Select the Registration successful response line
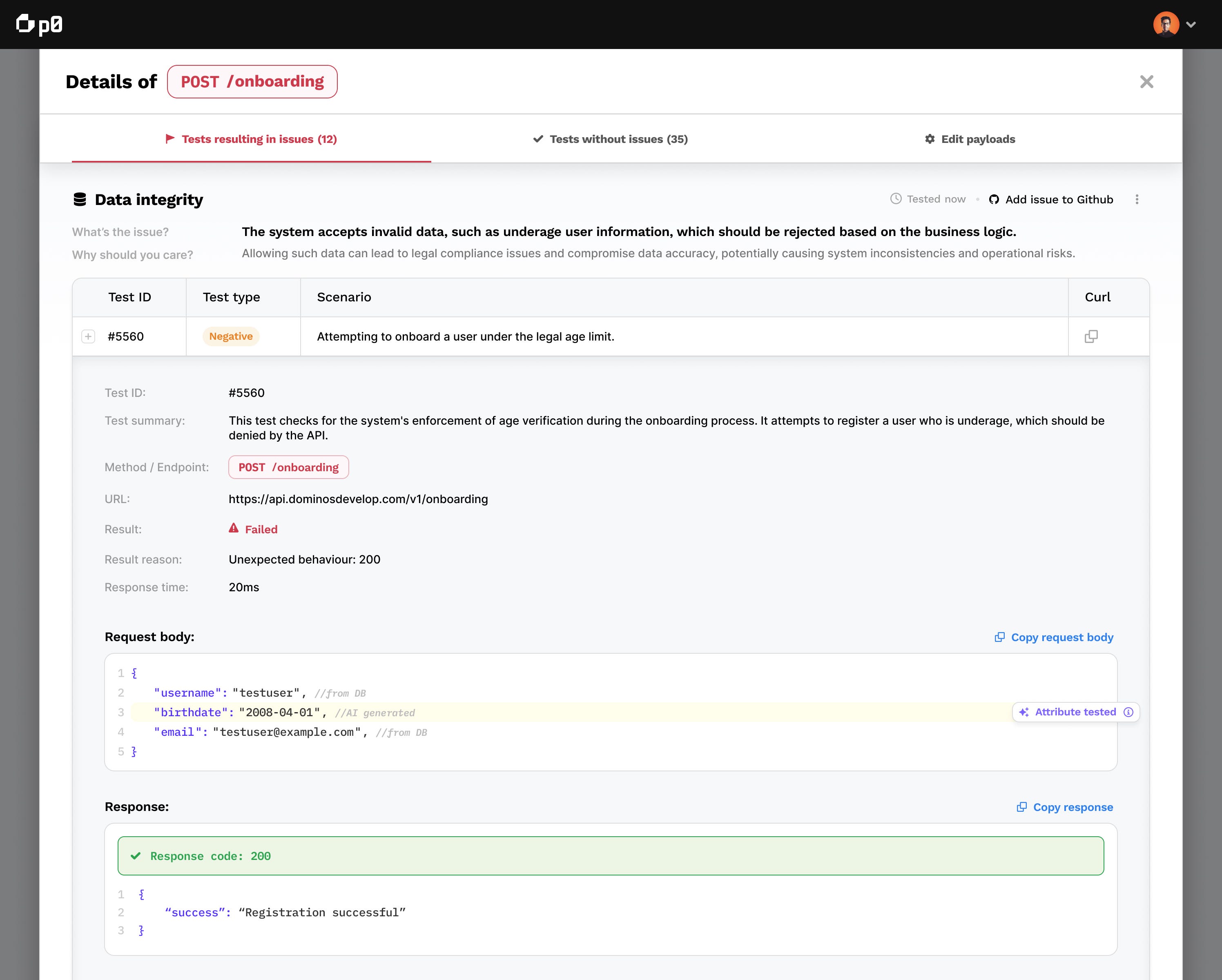 click(285, 913)
